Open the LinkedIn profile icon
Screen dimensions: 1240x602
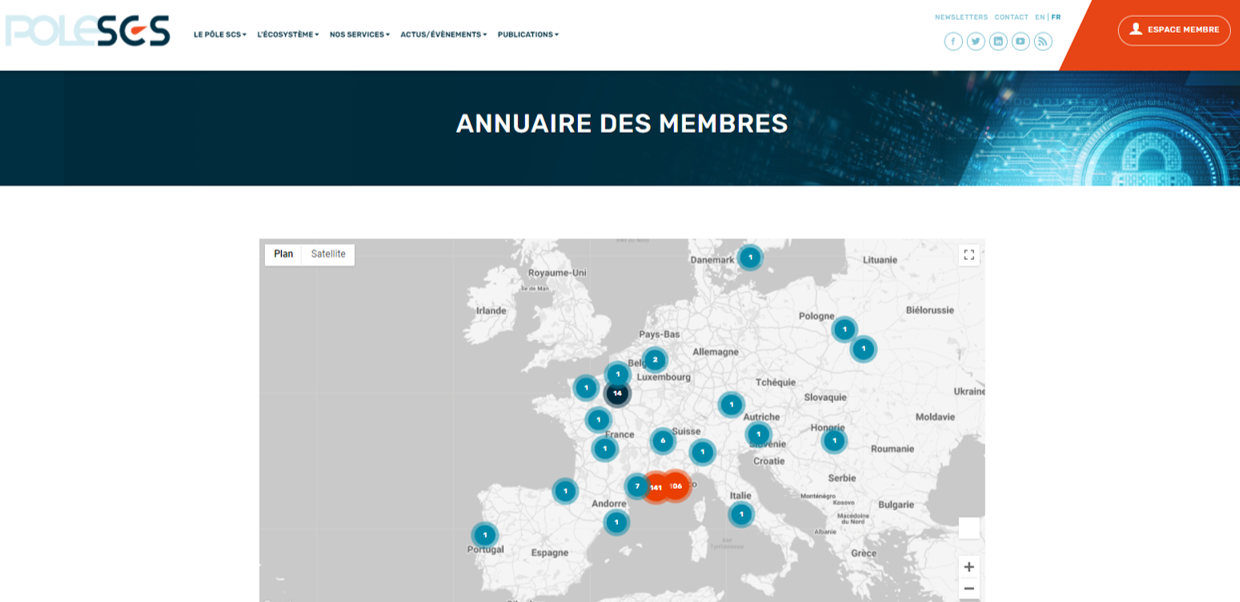[x=997, y=43]
